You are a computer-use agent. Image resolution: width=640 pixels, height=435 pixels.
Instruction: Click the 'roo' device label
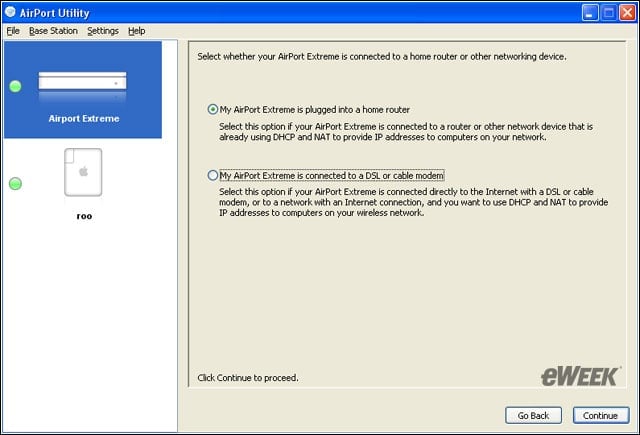(x=84, y=216)
